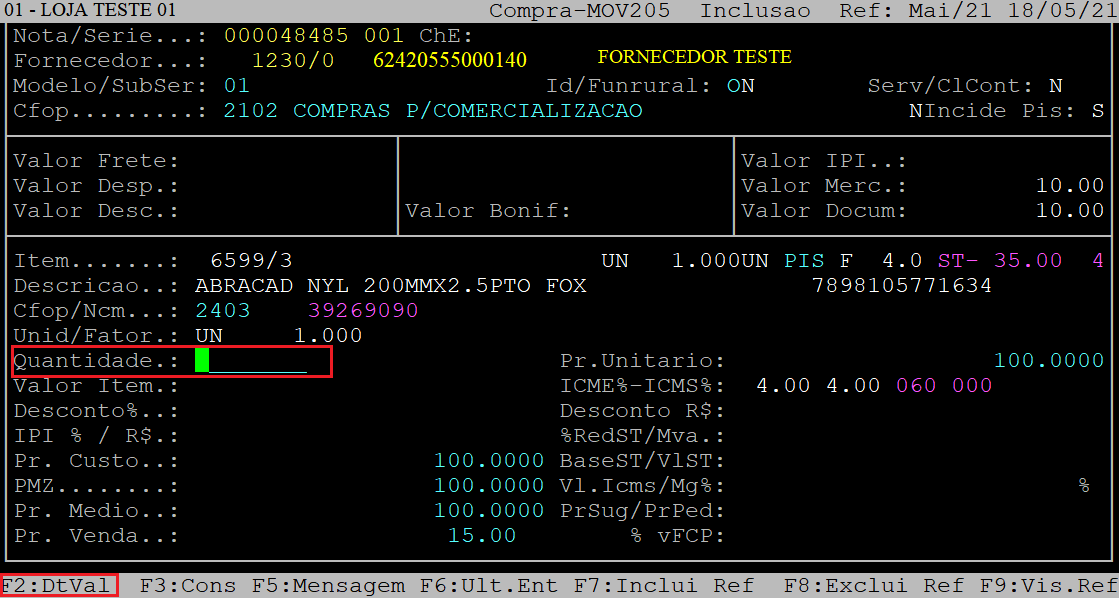The image size is (1119, 598).
Task: Toggle the Serv/ClCont N value
Action: tap(1056, 86)
